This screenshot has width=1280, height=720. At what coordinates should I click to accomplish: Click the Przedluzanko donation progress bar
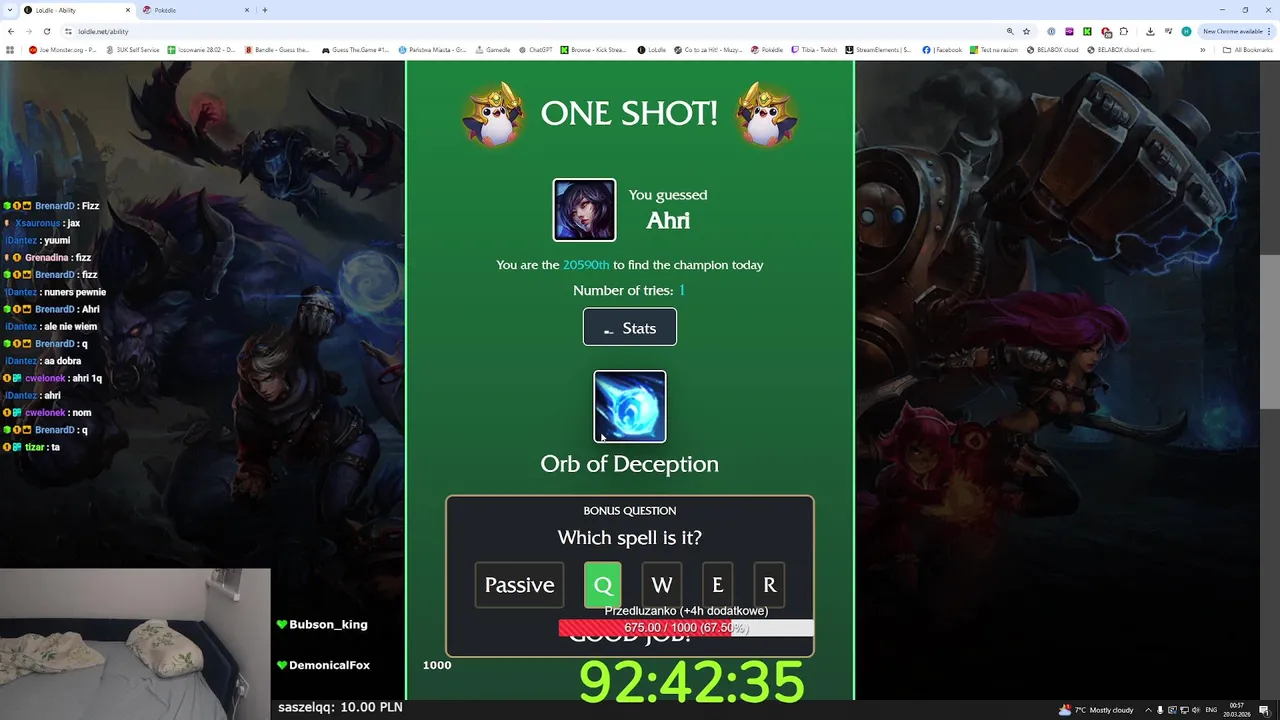[686, 628]
